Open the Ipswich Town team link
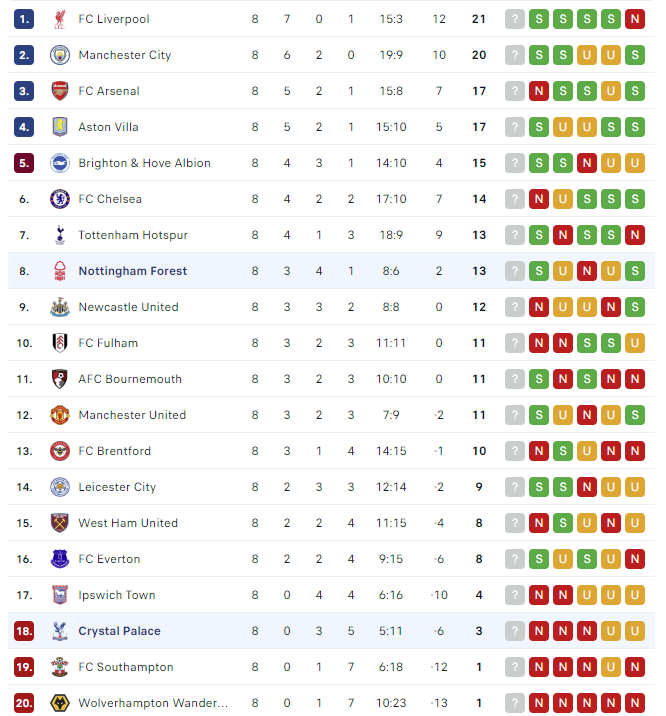Screen dimensions: 666x716 tap(117, 595)
